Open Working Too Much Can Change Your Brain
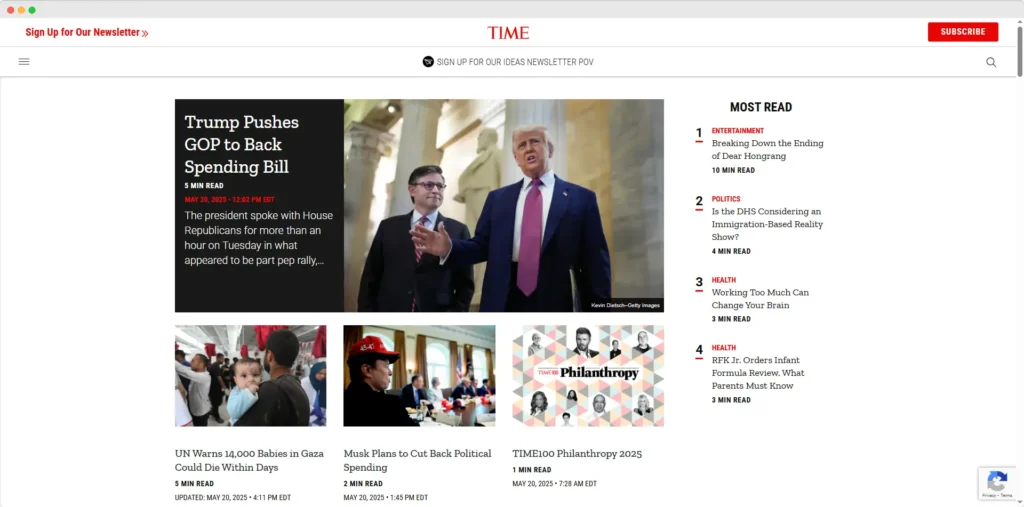This screenshot has height=507, width=1024. [x=760, y=299]
